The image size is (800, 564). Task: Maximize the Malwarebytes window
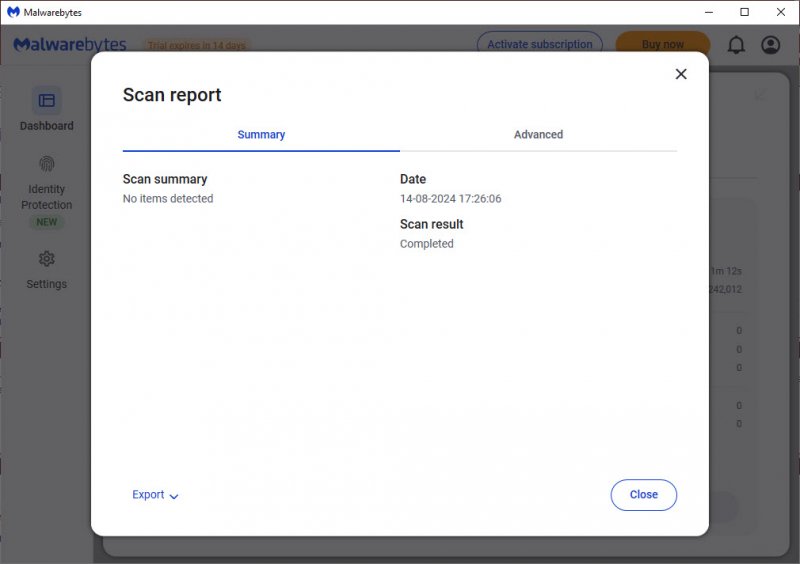[x=744, y=12]
